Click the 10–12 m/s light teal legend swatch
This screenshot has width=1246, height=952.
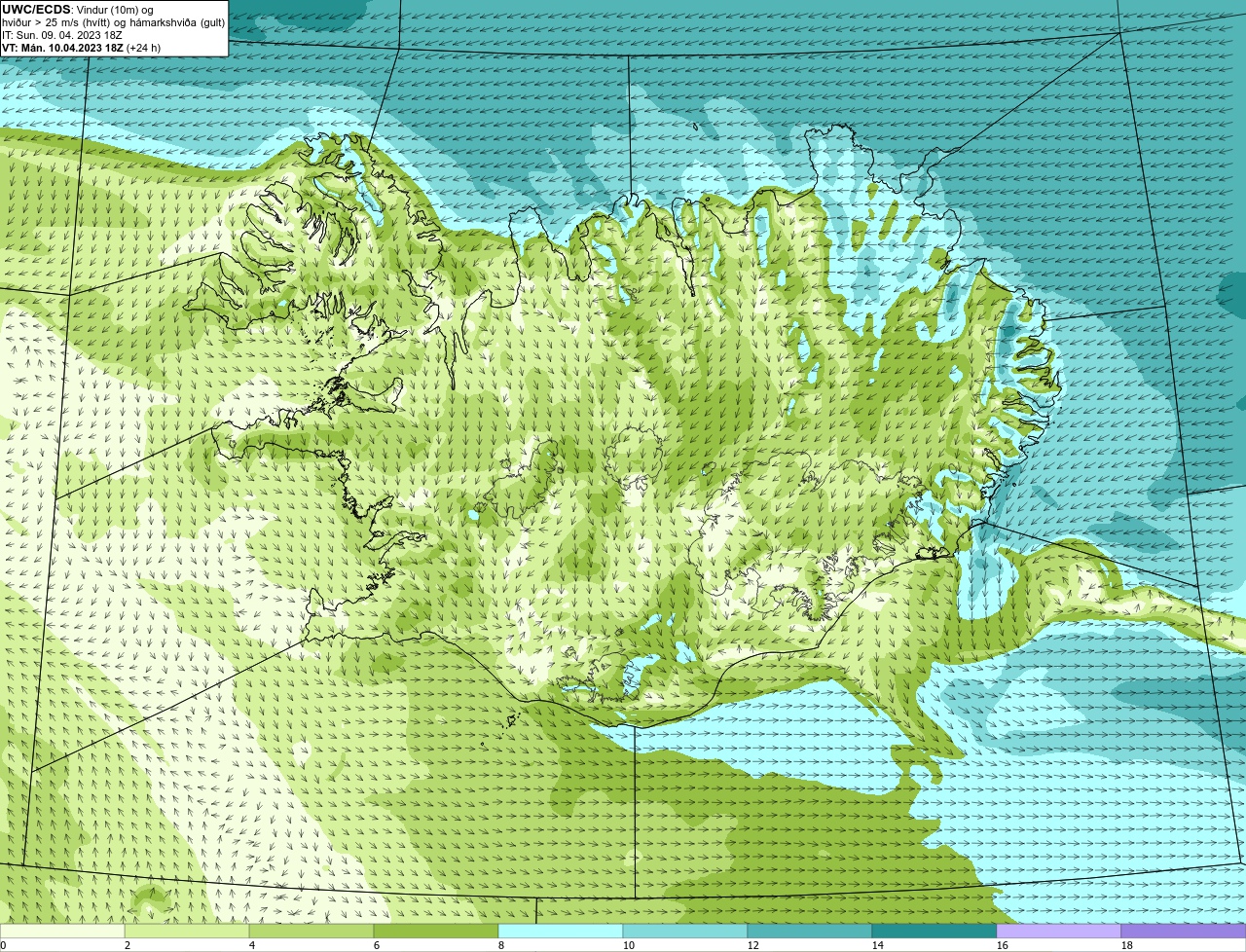685,931
